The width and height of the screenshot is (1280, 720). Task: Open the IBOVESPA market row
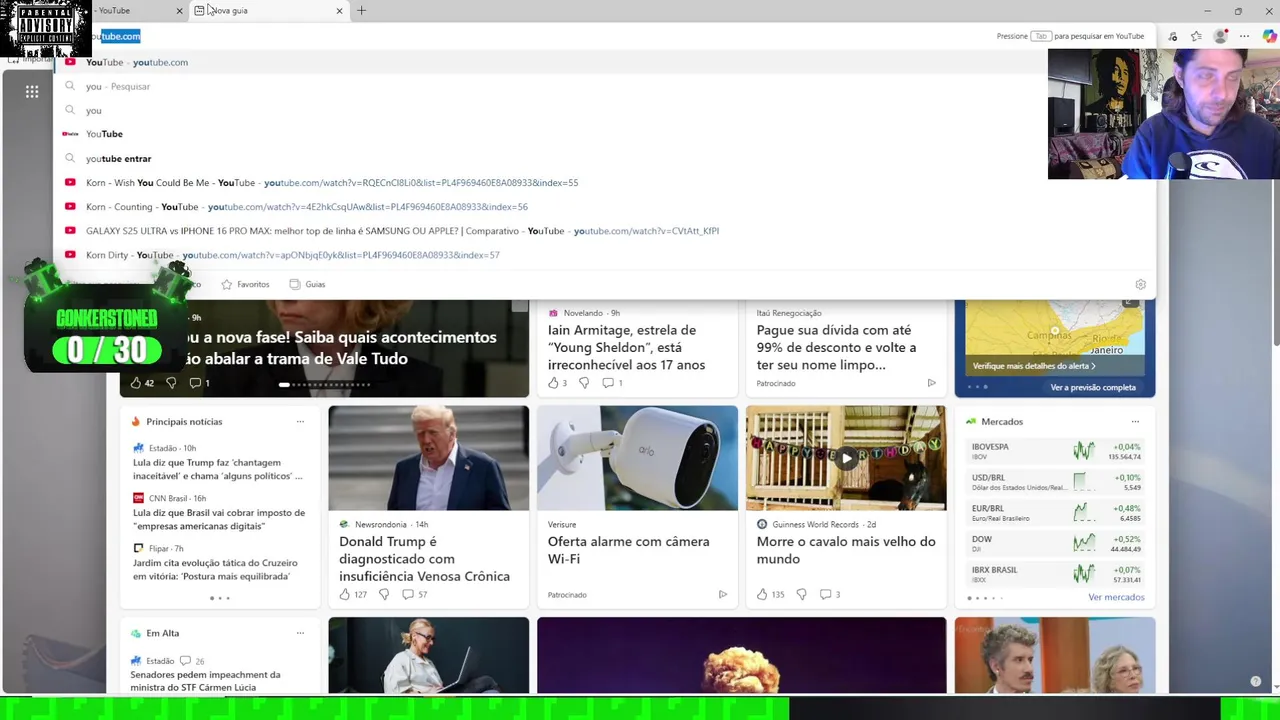coord(1055,451)
